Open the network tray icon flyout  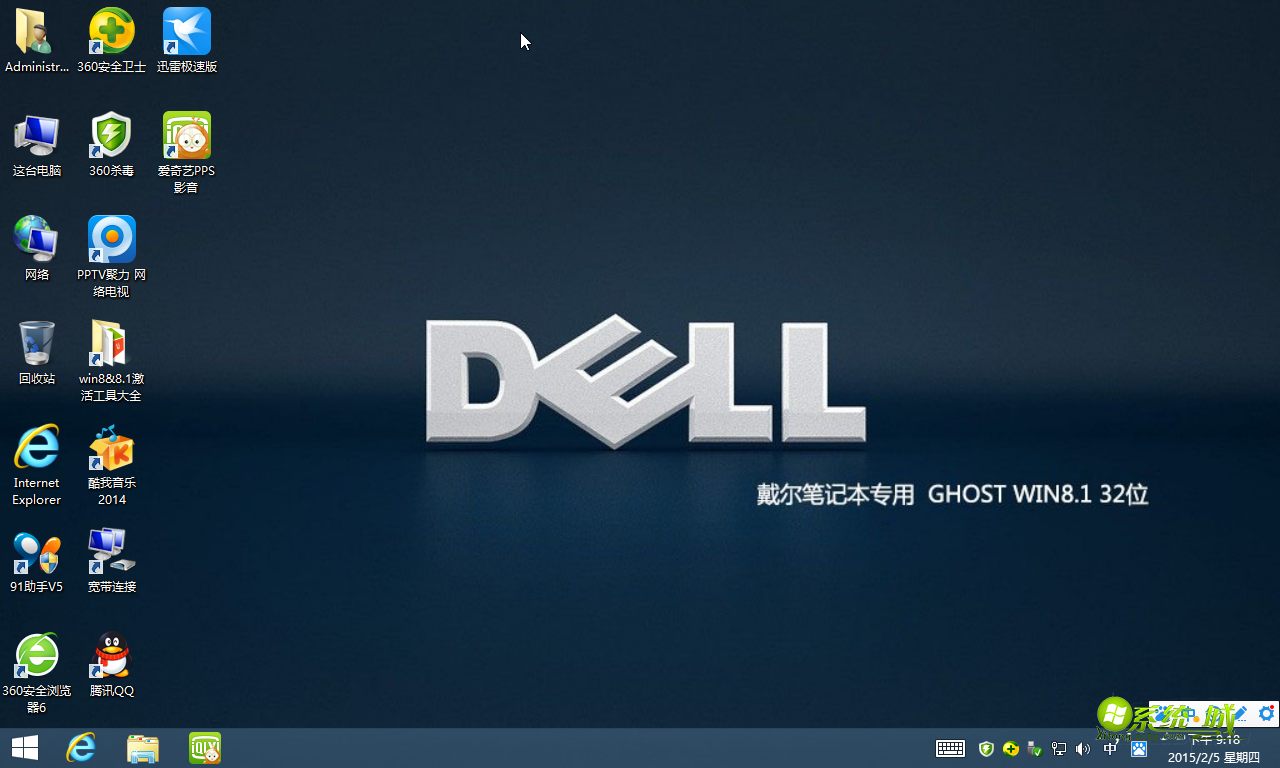tap(1059, 748)
